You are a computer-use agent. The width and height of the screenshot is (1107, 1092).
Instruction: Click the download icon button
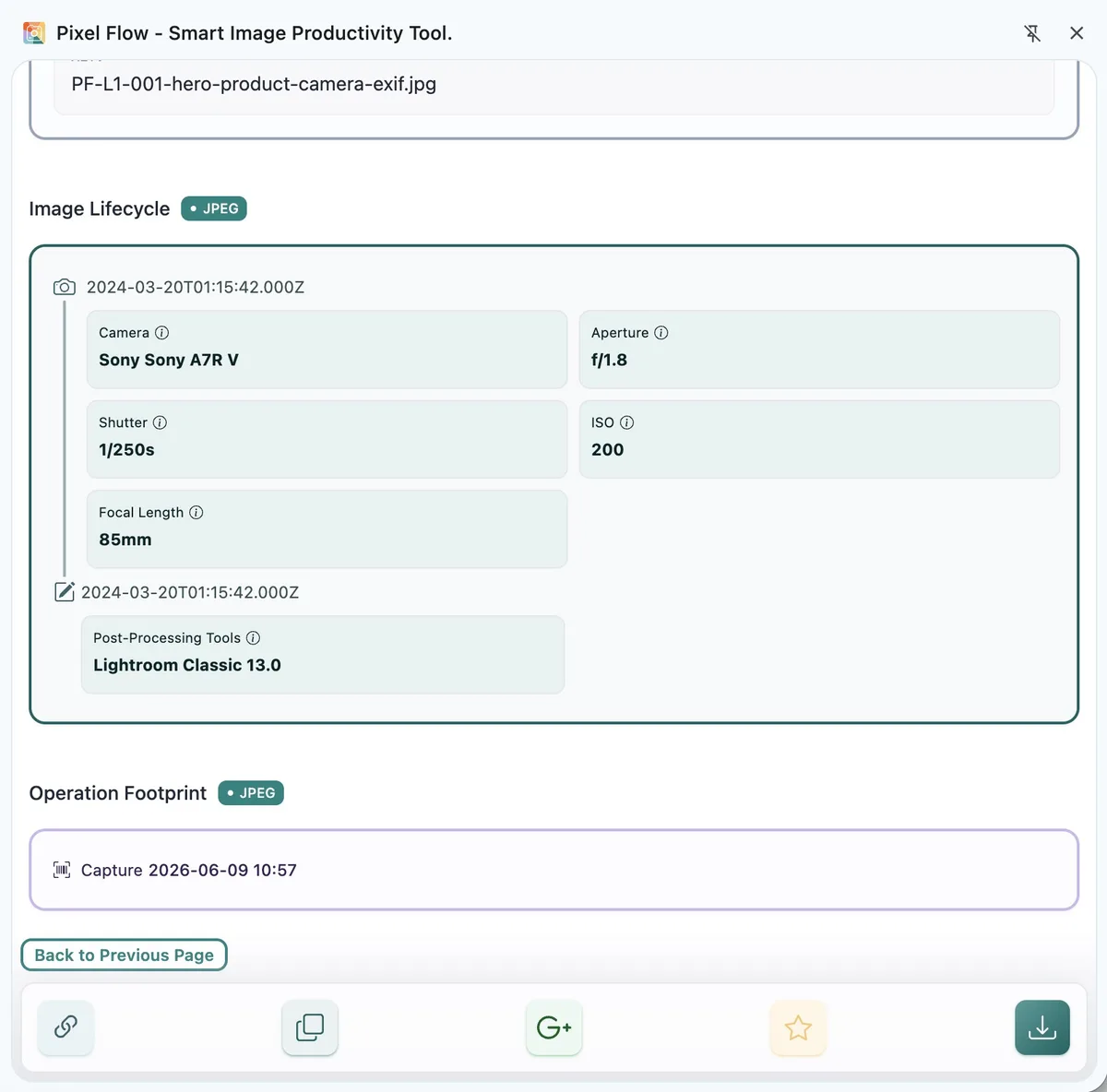(x=1042, y=1027)
